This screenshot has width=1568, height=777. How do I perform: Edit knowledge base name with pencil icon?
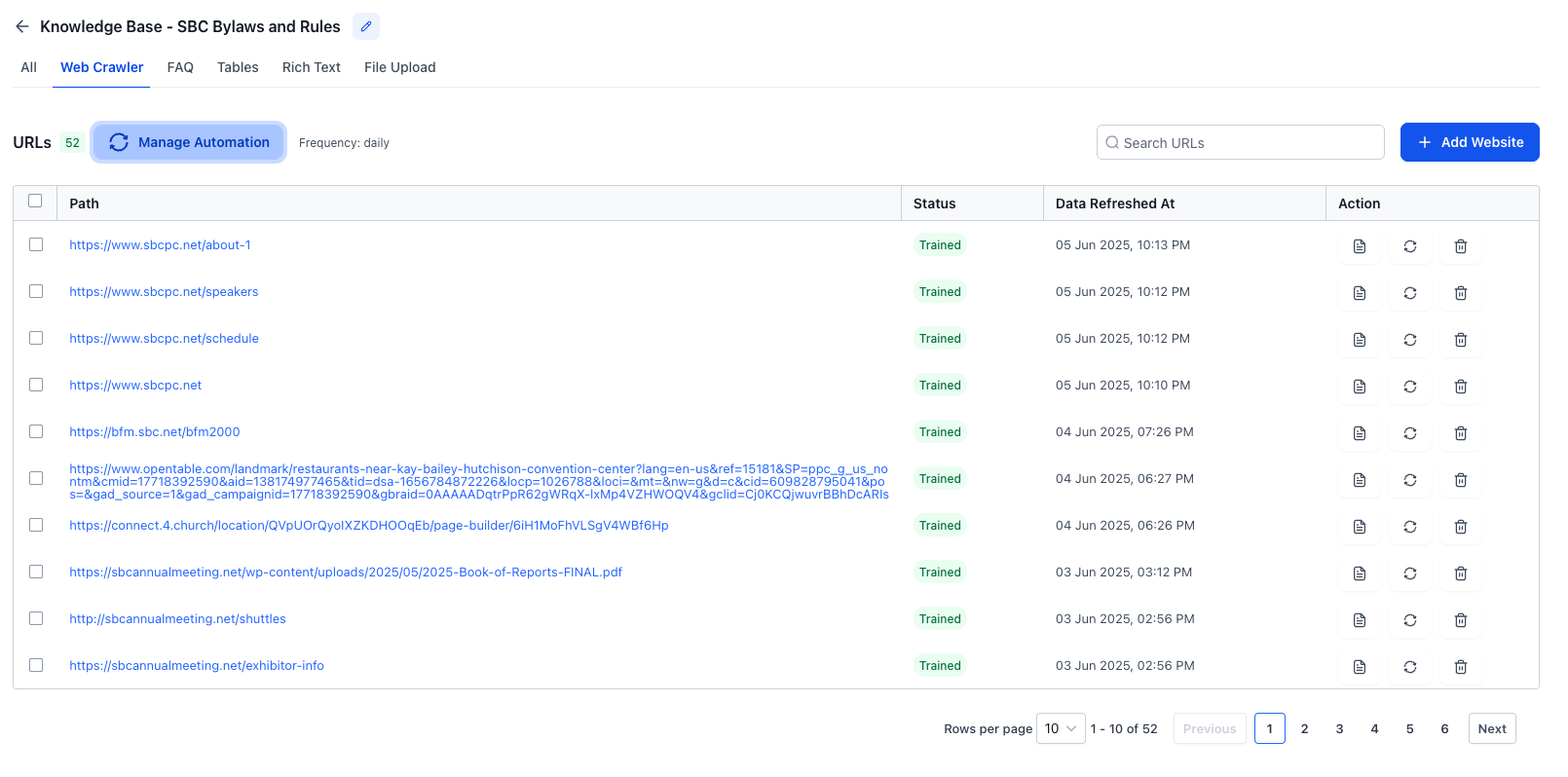tap(366, 26)
